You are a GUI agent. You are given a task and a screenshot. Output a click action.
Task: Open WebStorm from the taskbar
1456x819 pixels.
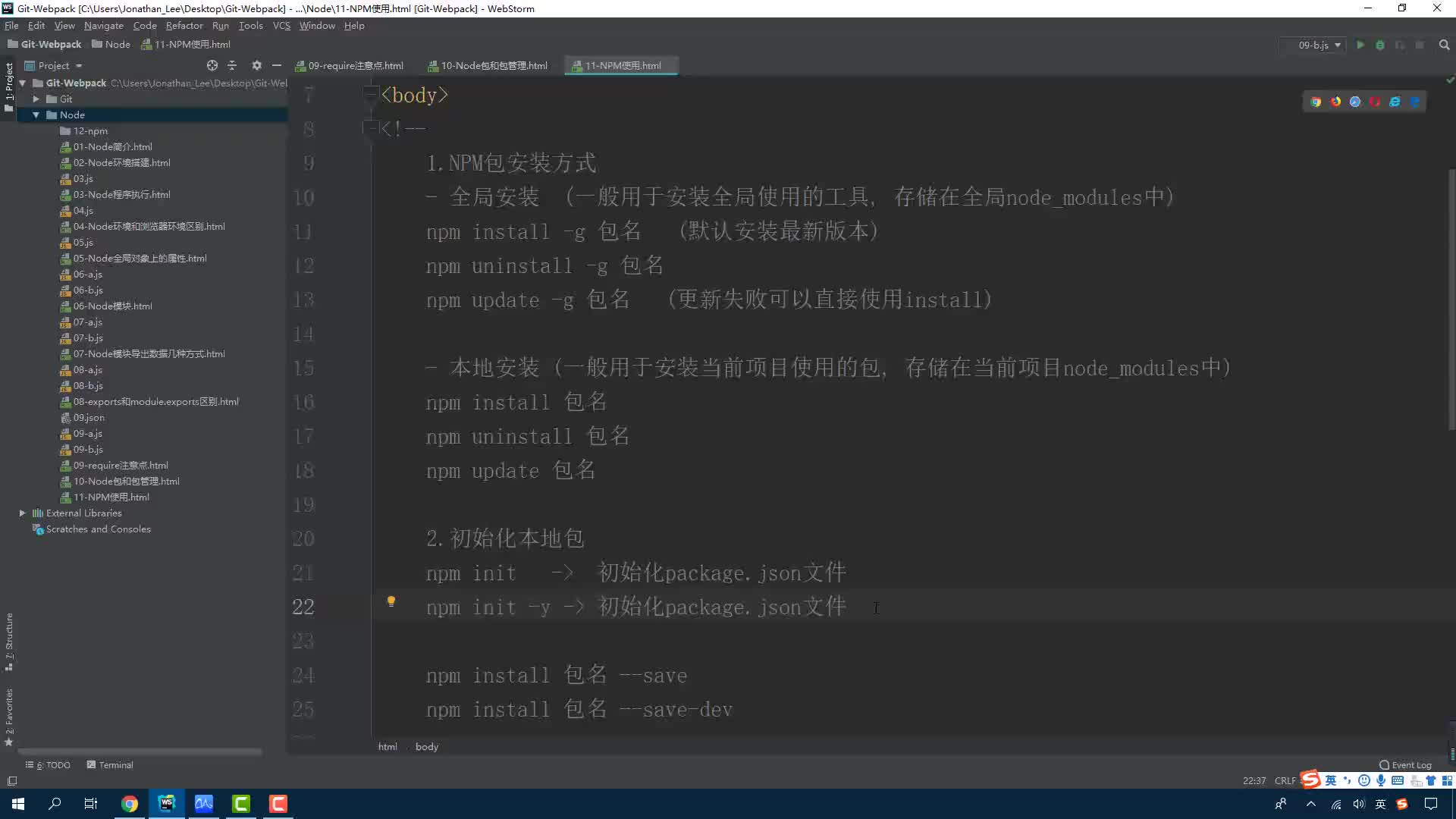[167, 803]
